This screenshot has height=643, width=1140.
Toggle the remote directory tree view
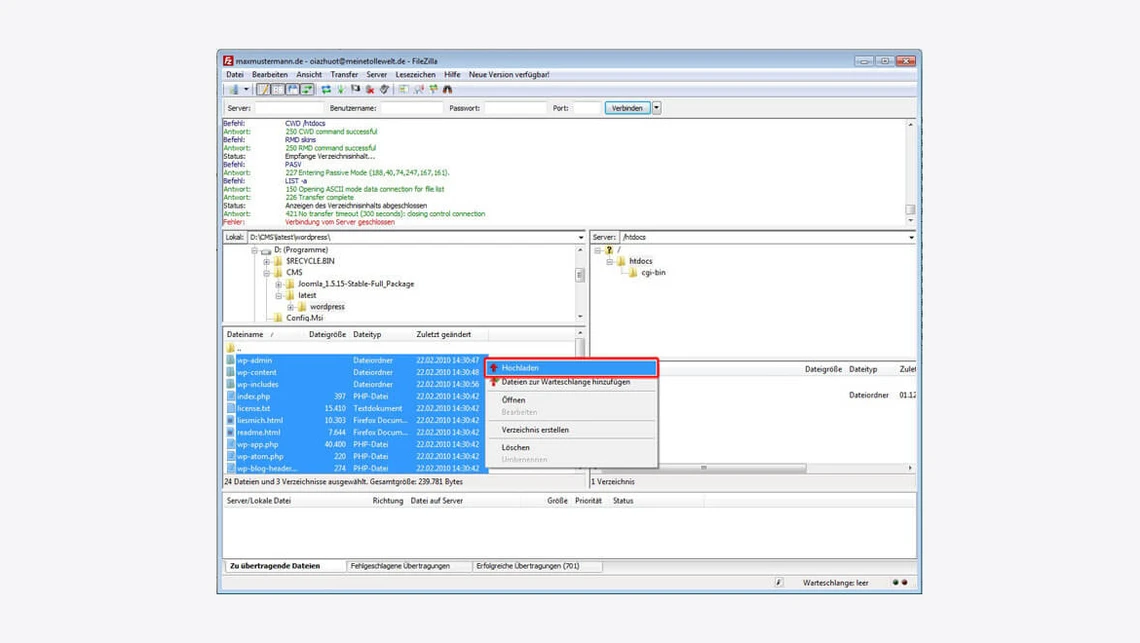289,89
